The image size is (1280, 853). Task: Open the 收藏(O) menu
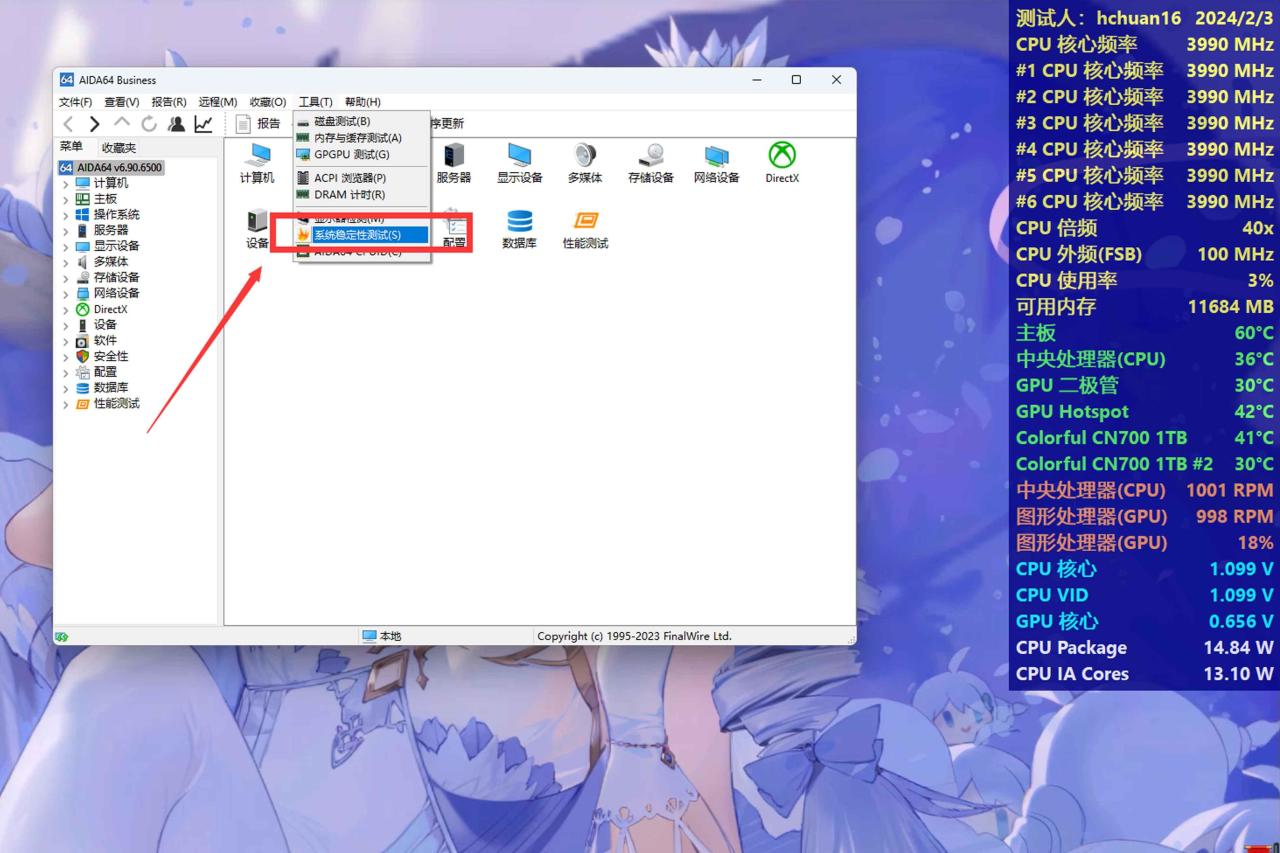click(x=268, y=102)
